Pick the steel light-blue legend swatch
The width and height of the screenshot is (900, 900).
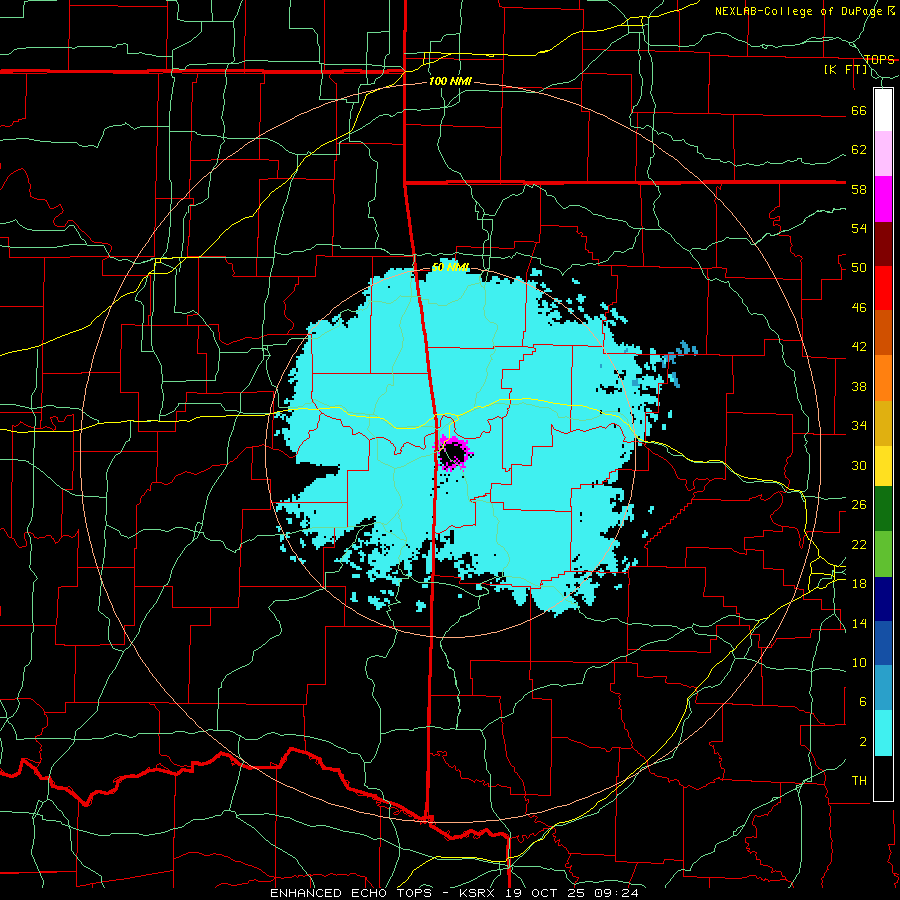pos(883,688)
